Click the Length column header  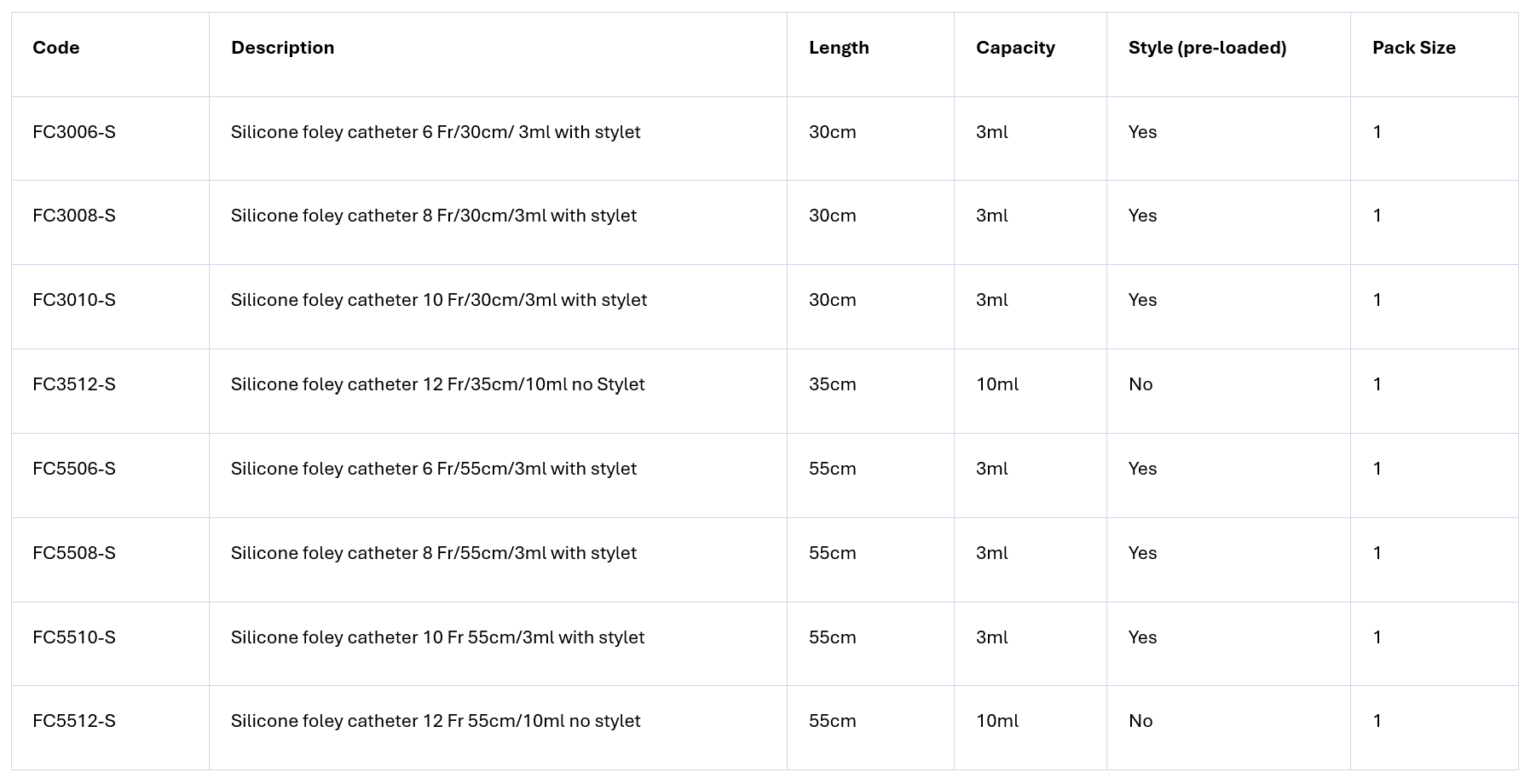click(839, 48)
